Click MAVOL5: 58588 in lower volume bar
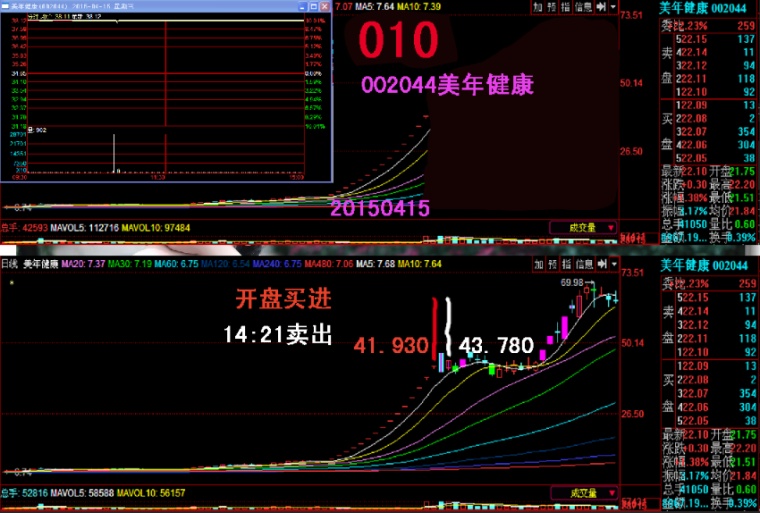Viewport: 760px width, 513px height. (82, 493)
